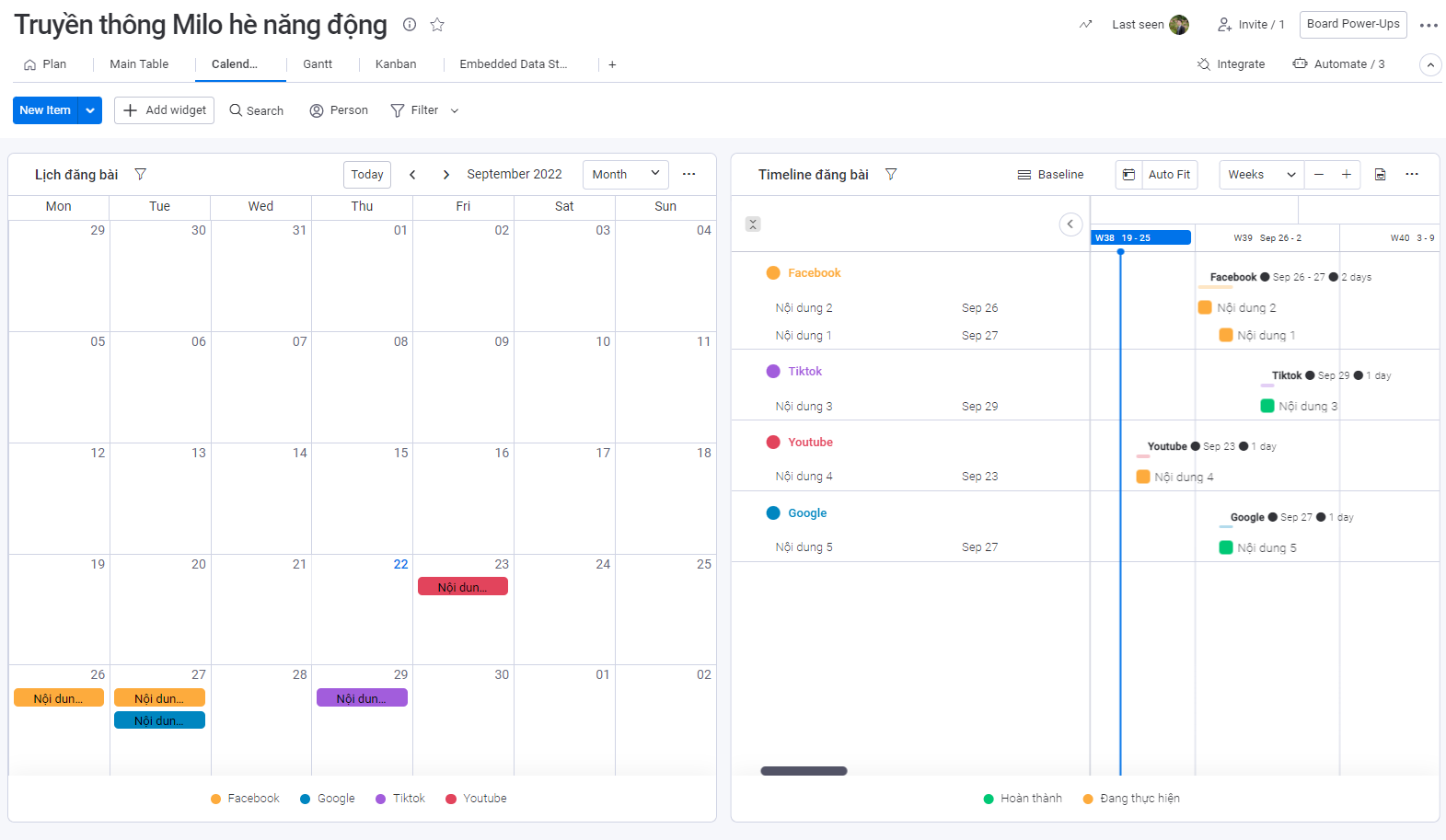The height and width of the screenshot is (840, 1446).
Task: Click the Nội dung 3 green timeline bar
Action: tap(1267, 407)
